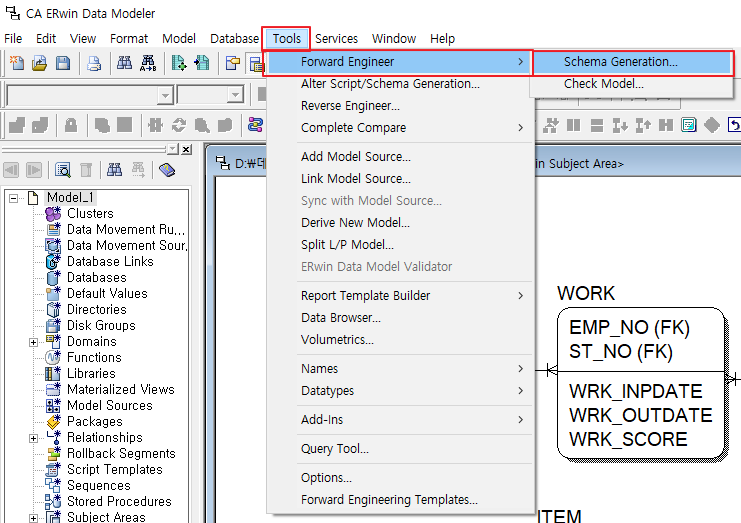Expand the Subject Areas tree node
The height and width of the screenshot is (523, 741).
[33, 518]
